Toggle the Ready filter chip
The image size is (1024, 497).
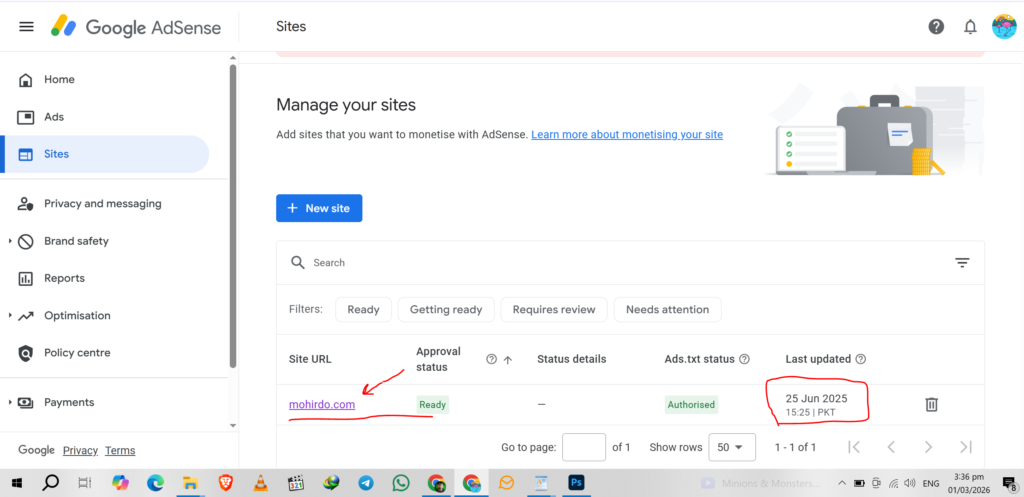363,310
